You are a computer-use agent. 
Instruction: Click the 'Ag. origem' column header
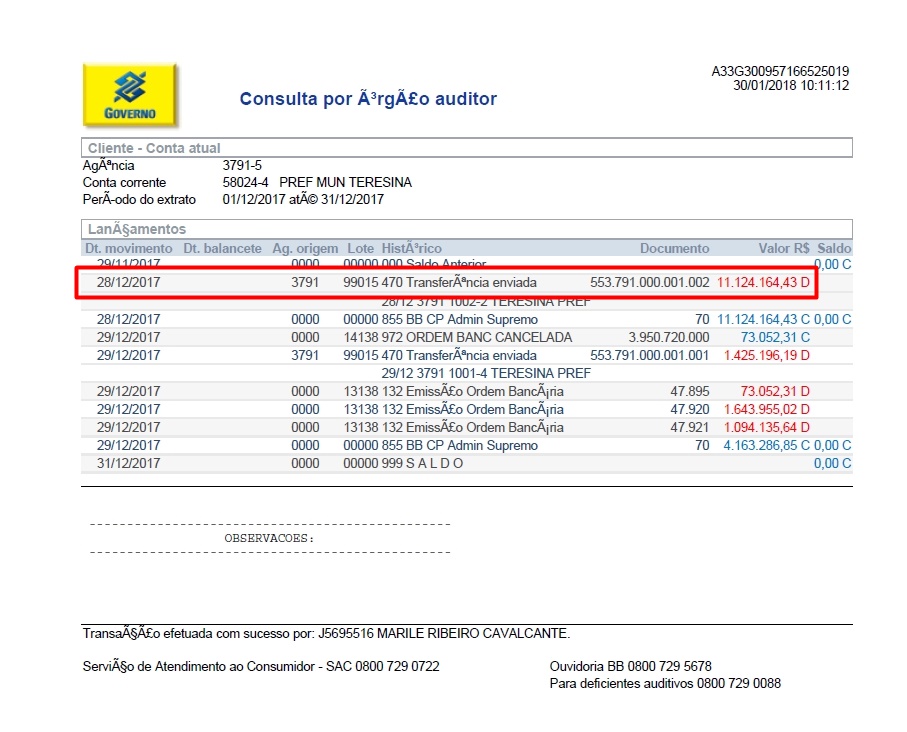pyautogui.click(x=305, y=248)
